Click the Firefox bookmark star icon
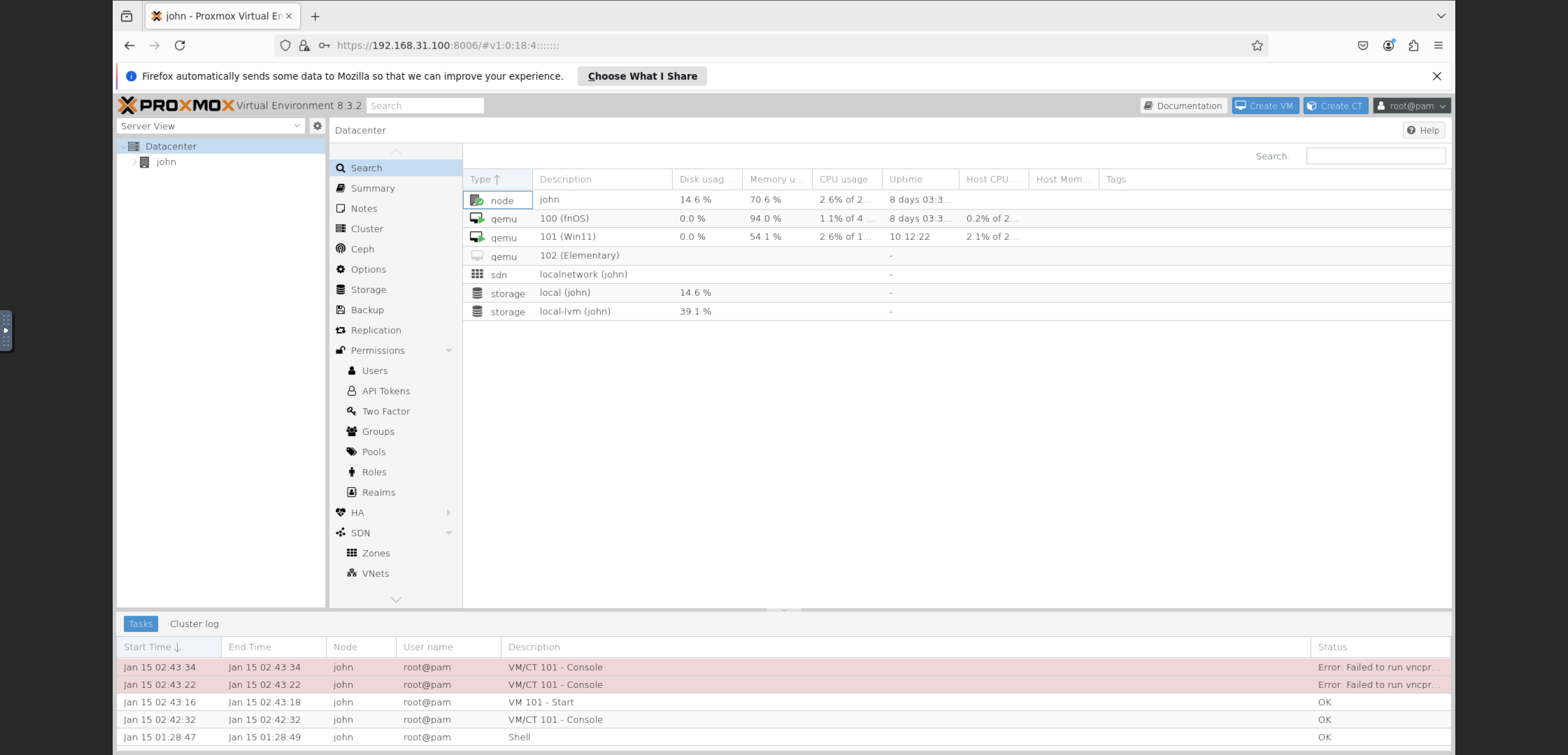The height and width of the screenshot is (755, 1568). 1257,46
